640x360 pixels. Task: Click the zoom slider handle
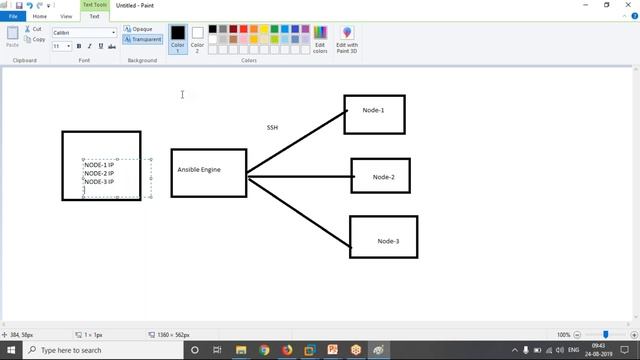[606, 335]
